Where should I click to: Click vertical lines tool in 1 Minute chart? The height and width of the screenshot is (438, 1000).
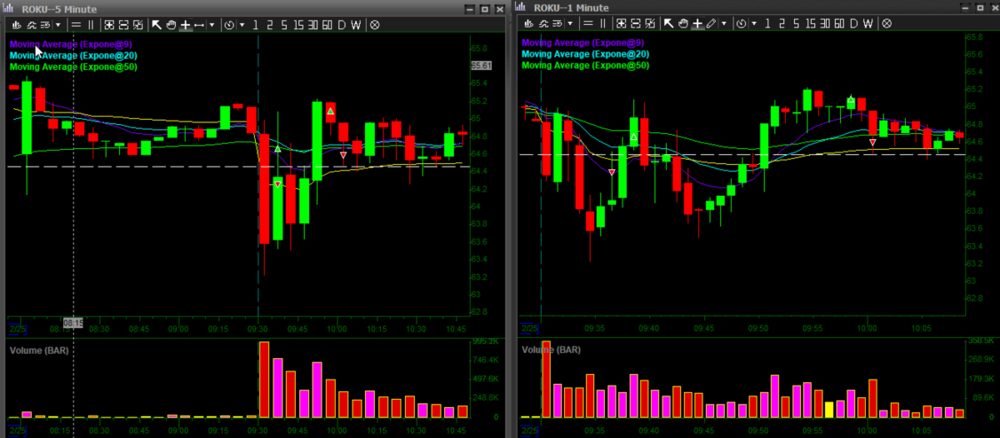tap(603, 23)
